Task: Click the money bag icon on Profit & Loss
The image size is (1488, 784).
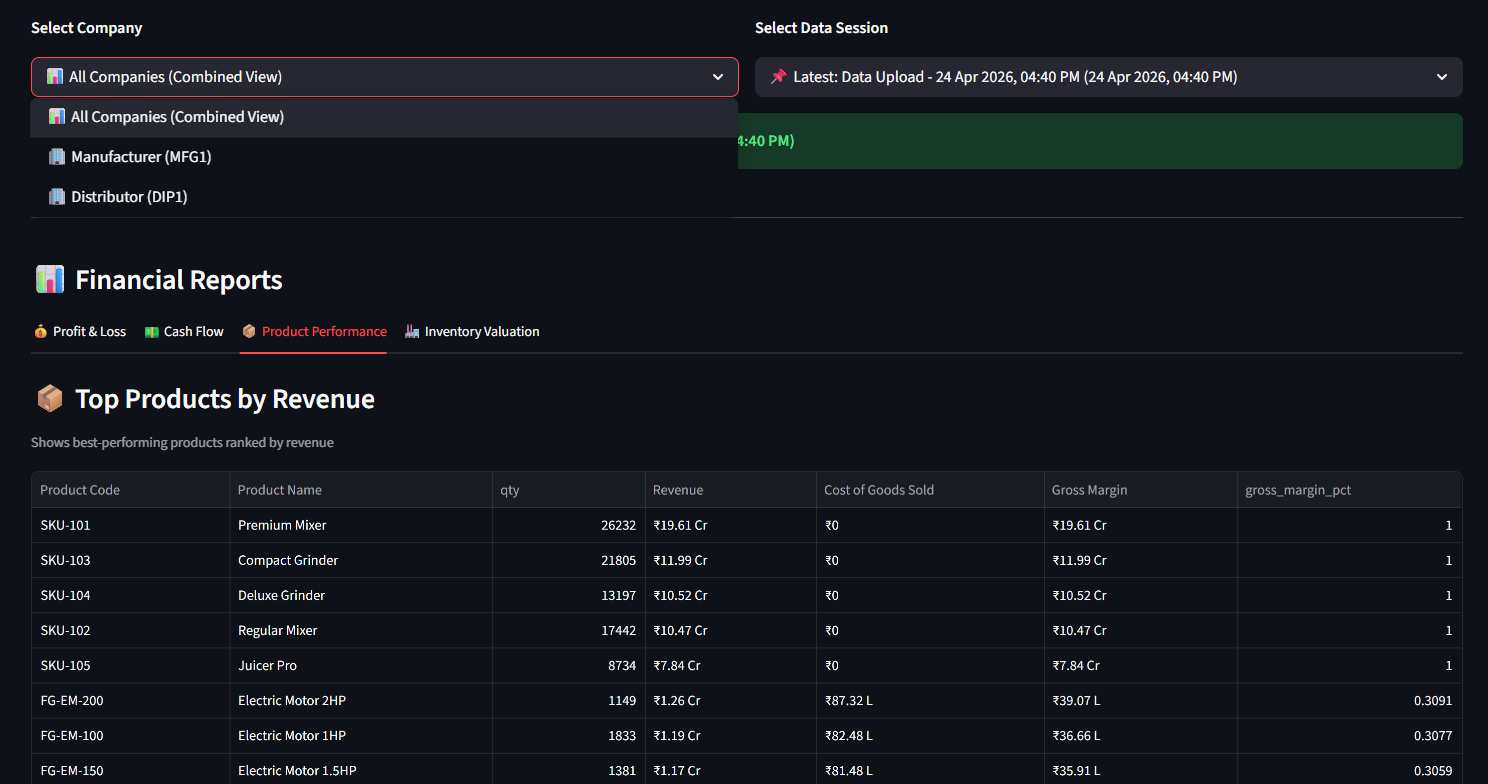Action: coord(40,331)
